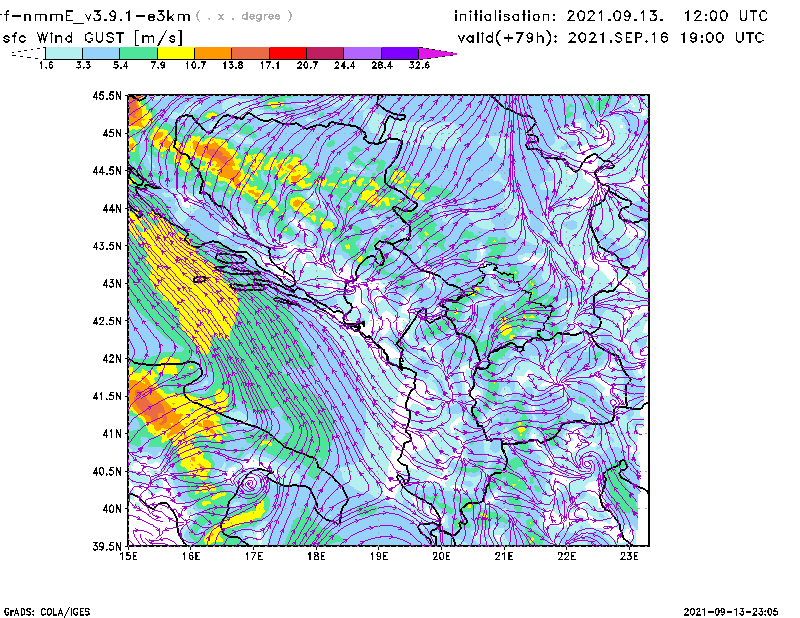Click the "41.5N" latitude label
This screenshot has width=800, height=618.
click(107, 396)
